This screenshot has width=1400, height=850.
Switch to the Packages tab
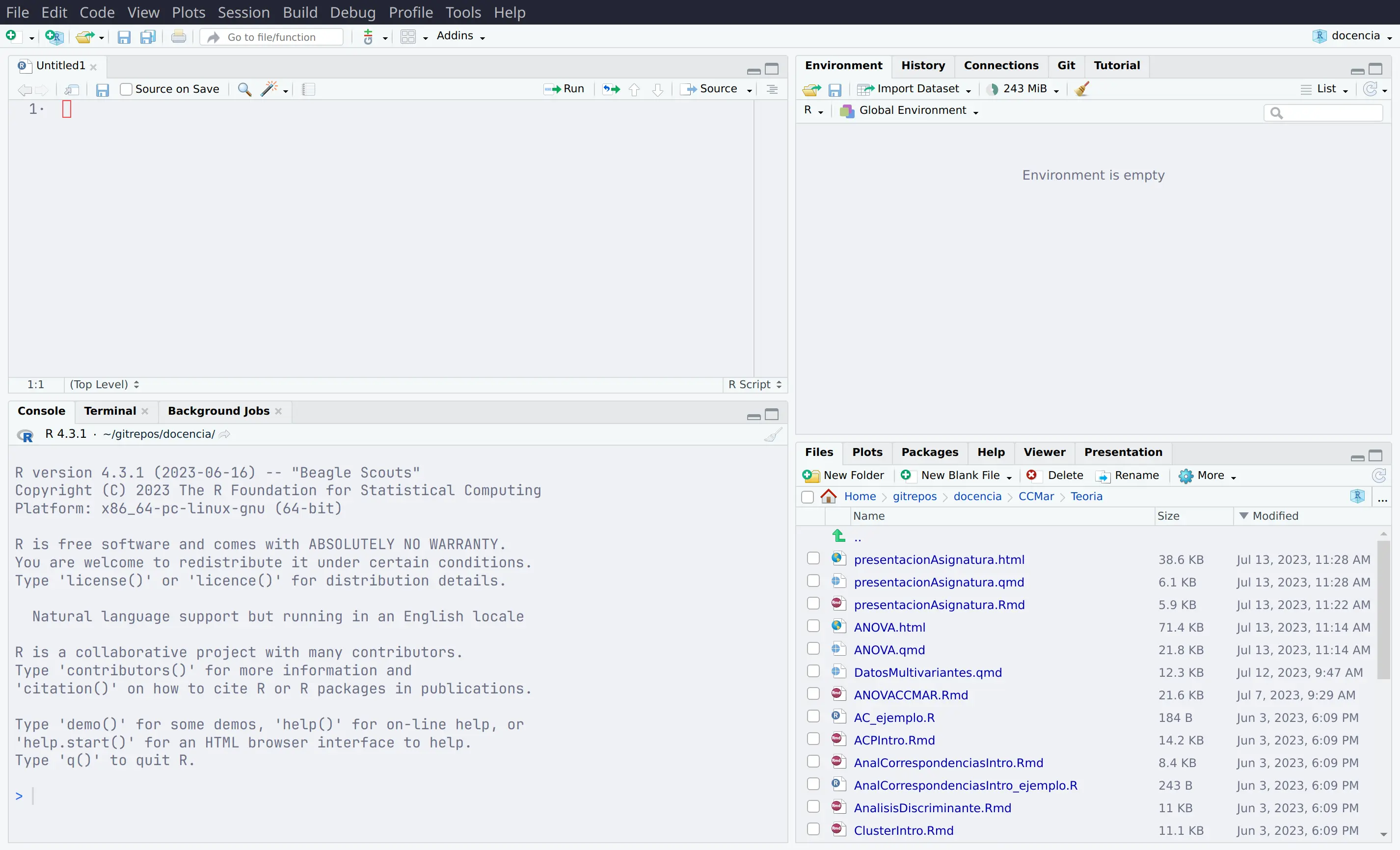coord(930,452)
